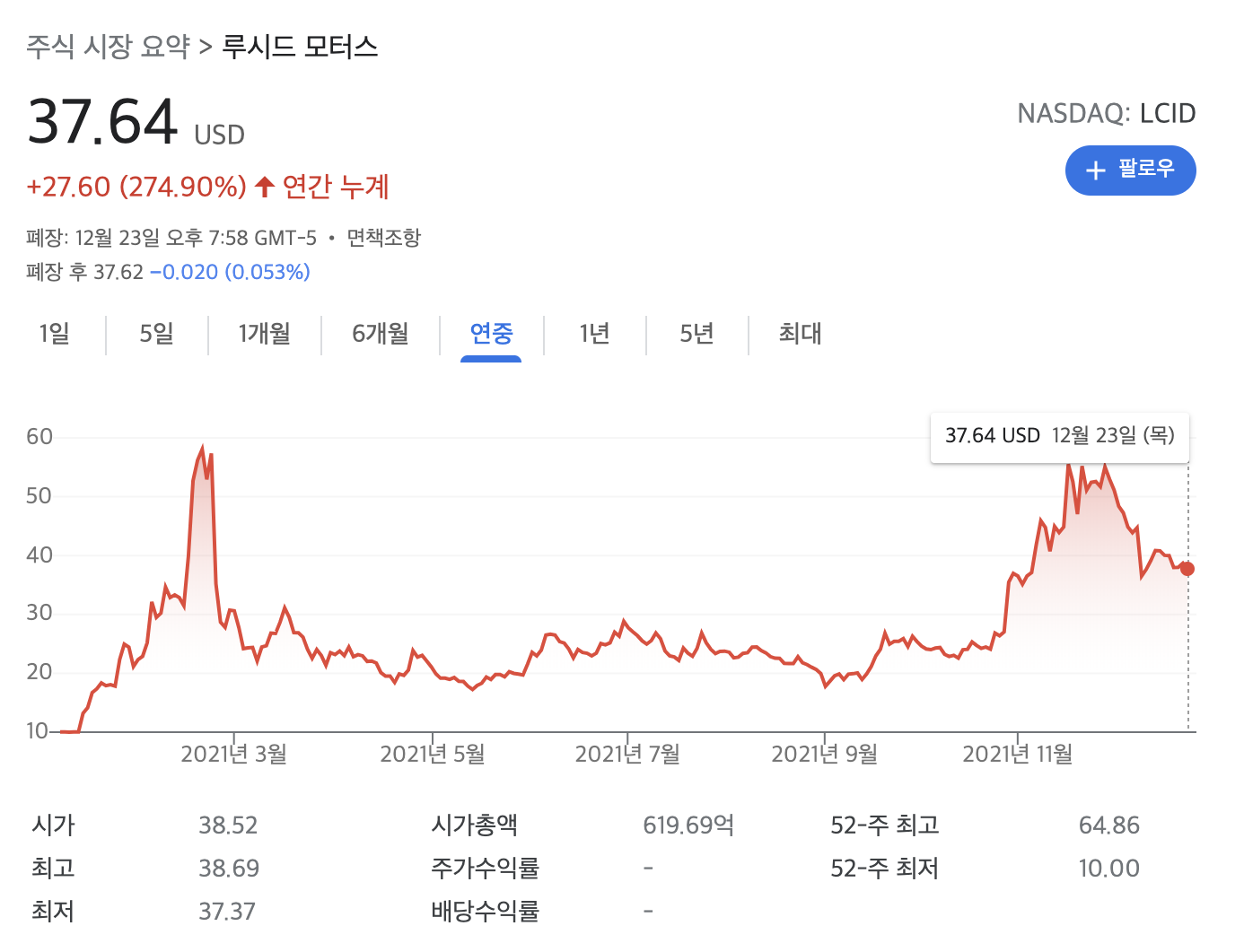Image resolution: width=1244 pixels, height=952 pixels.
Task: Click the 시가총액 value 619.69억
Action: (688, 825)
